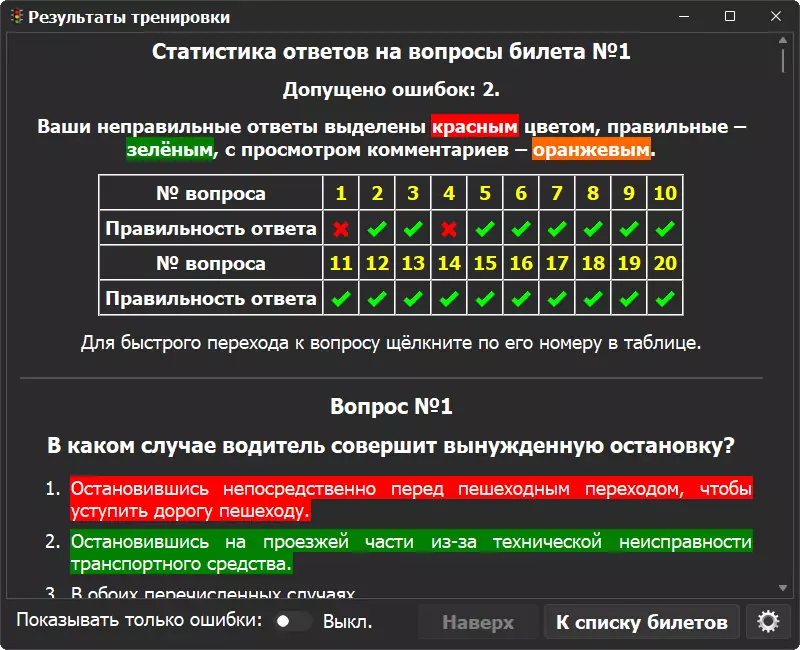Click the green checkmark under question 18

pyautogui.click(x=593, y=298)
